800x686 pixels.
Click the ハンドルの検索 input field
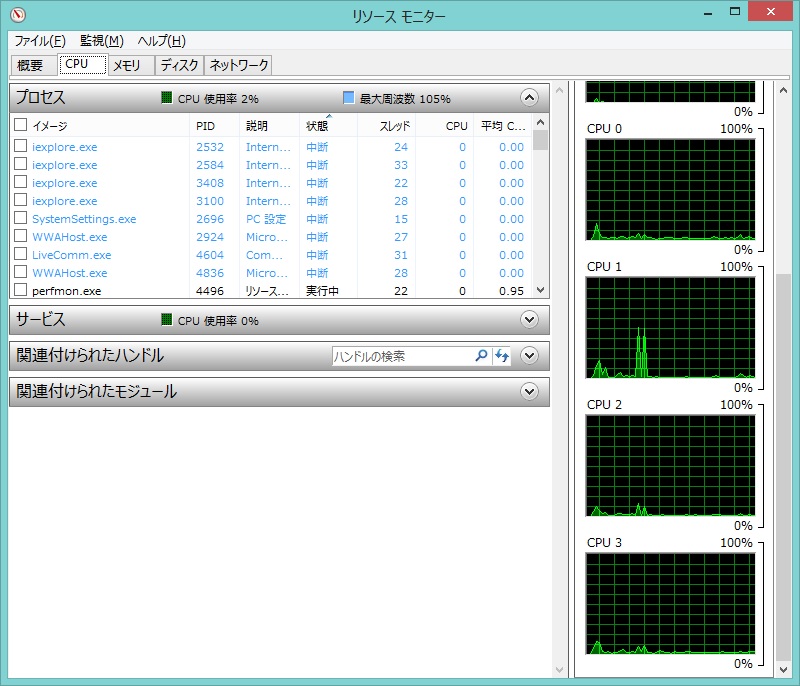(x=400, y=356)
